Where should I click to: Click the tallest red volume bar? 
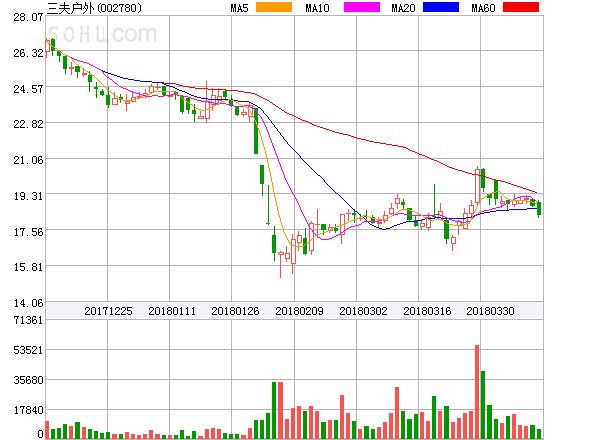(477, 392)
